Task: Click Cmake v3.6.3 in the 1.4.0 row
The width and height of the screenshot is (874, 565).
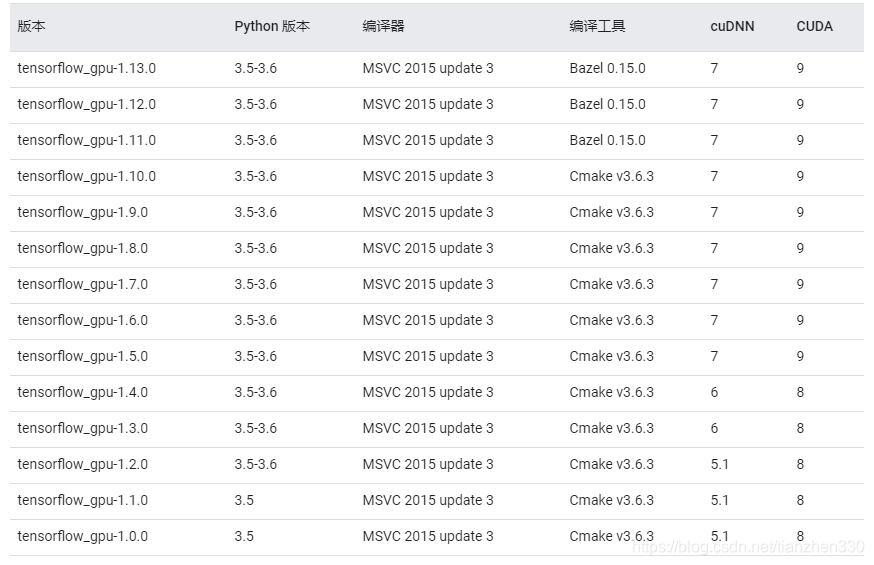Action: pyautogui.click(x=611, y=393)
